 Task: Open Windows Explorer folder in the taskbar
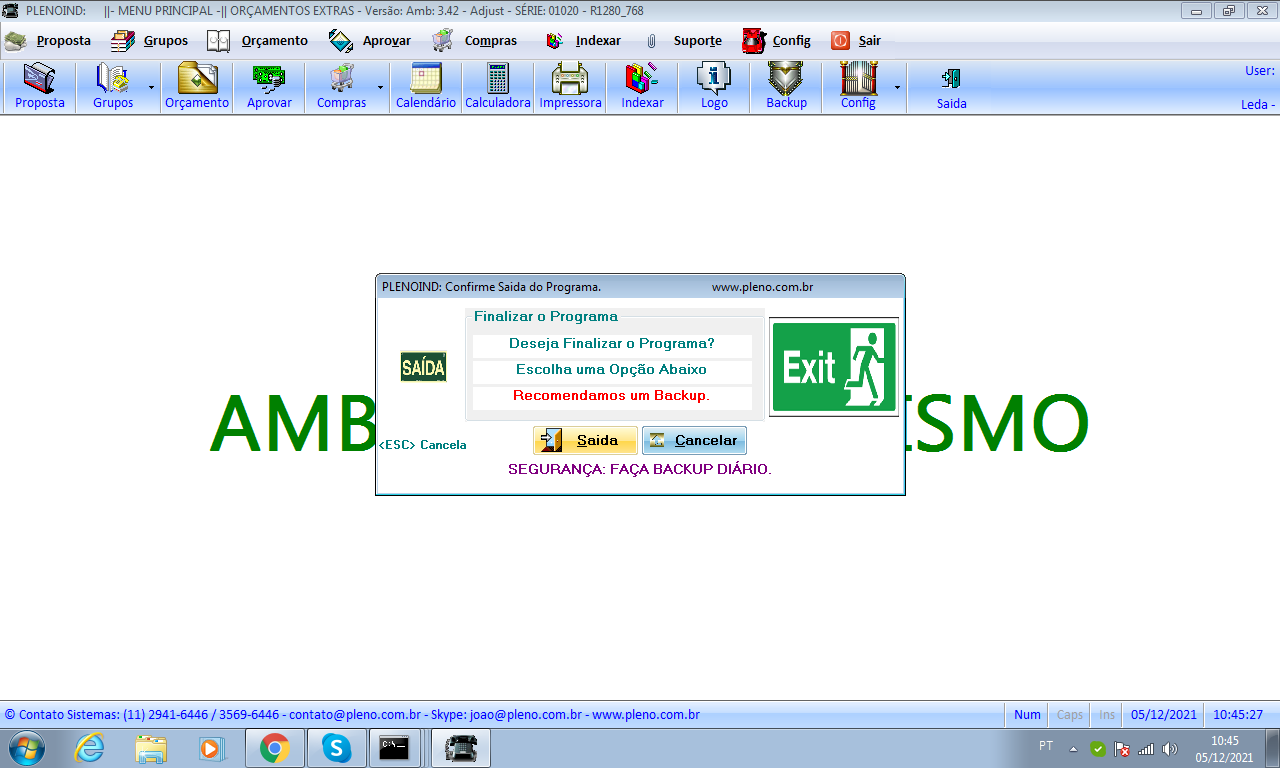(152, 748)
